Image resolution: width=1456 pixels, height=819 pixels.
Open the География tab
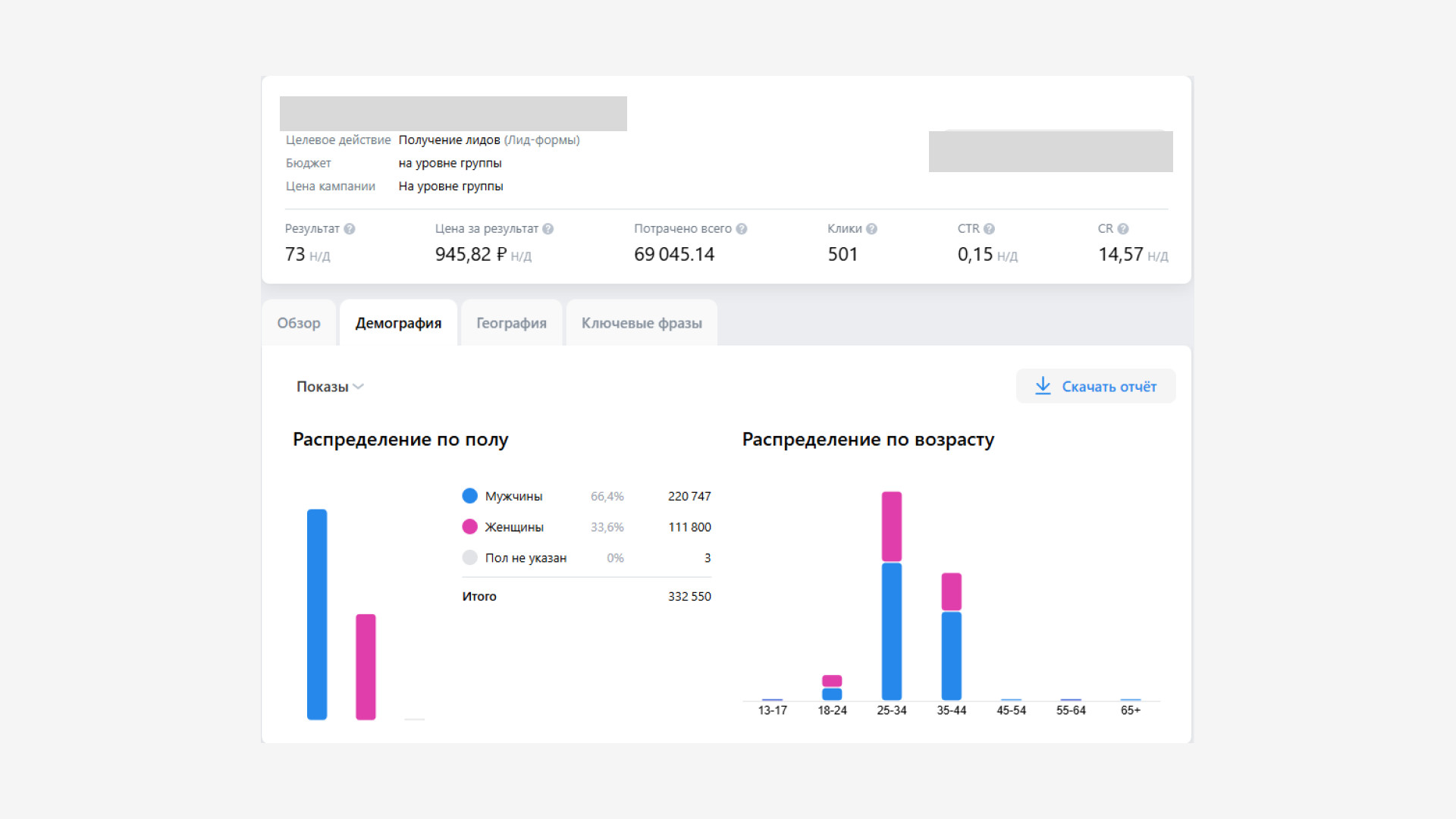point(511,323)
